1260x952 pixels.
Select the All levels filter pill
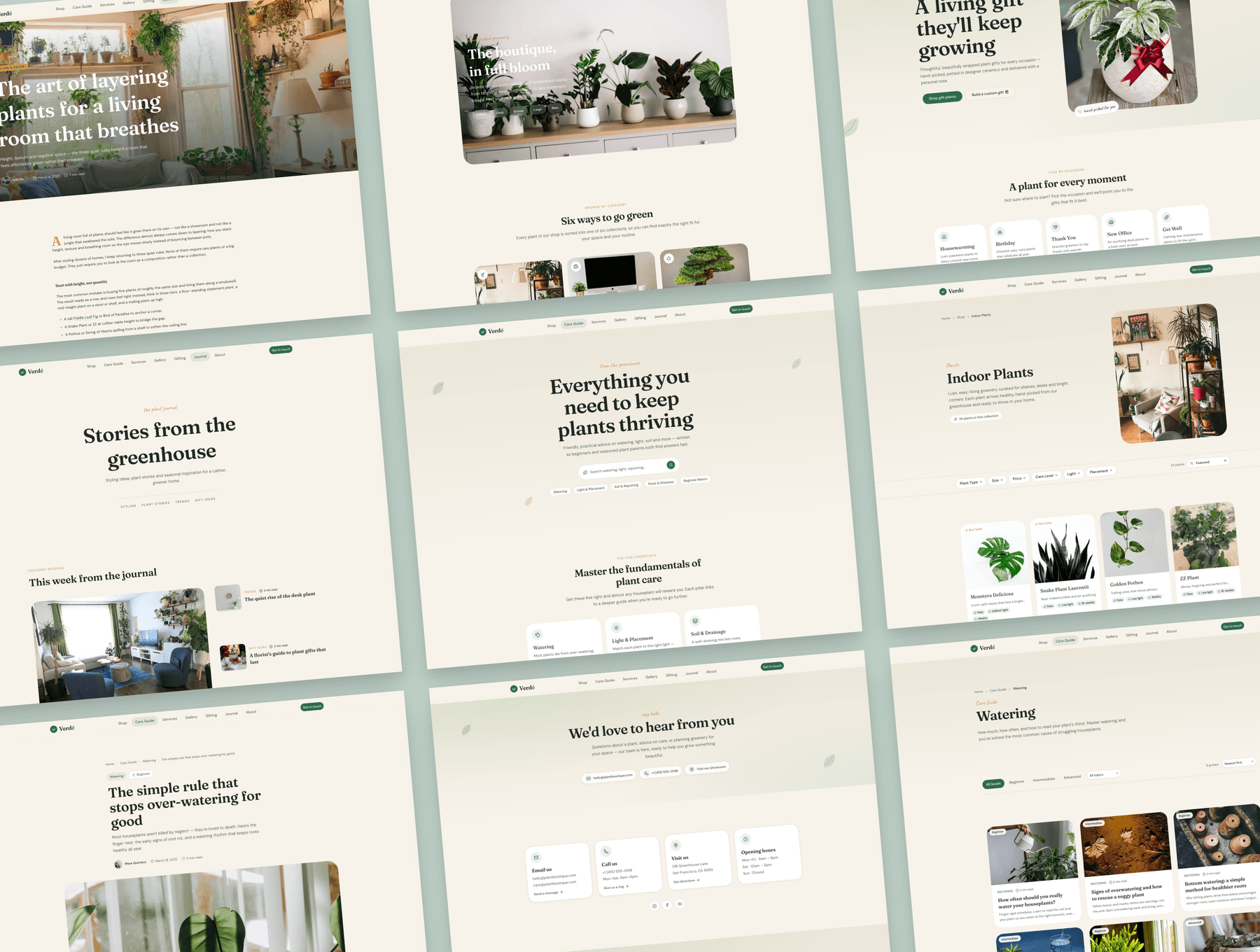pyautogui.click(x=993, y=784)
